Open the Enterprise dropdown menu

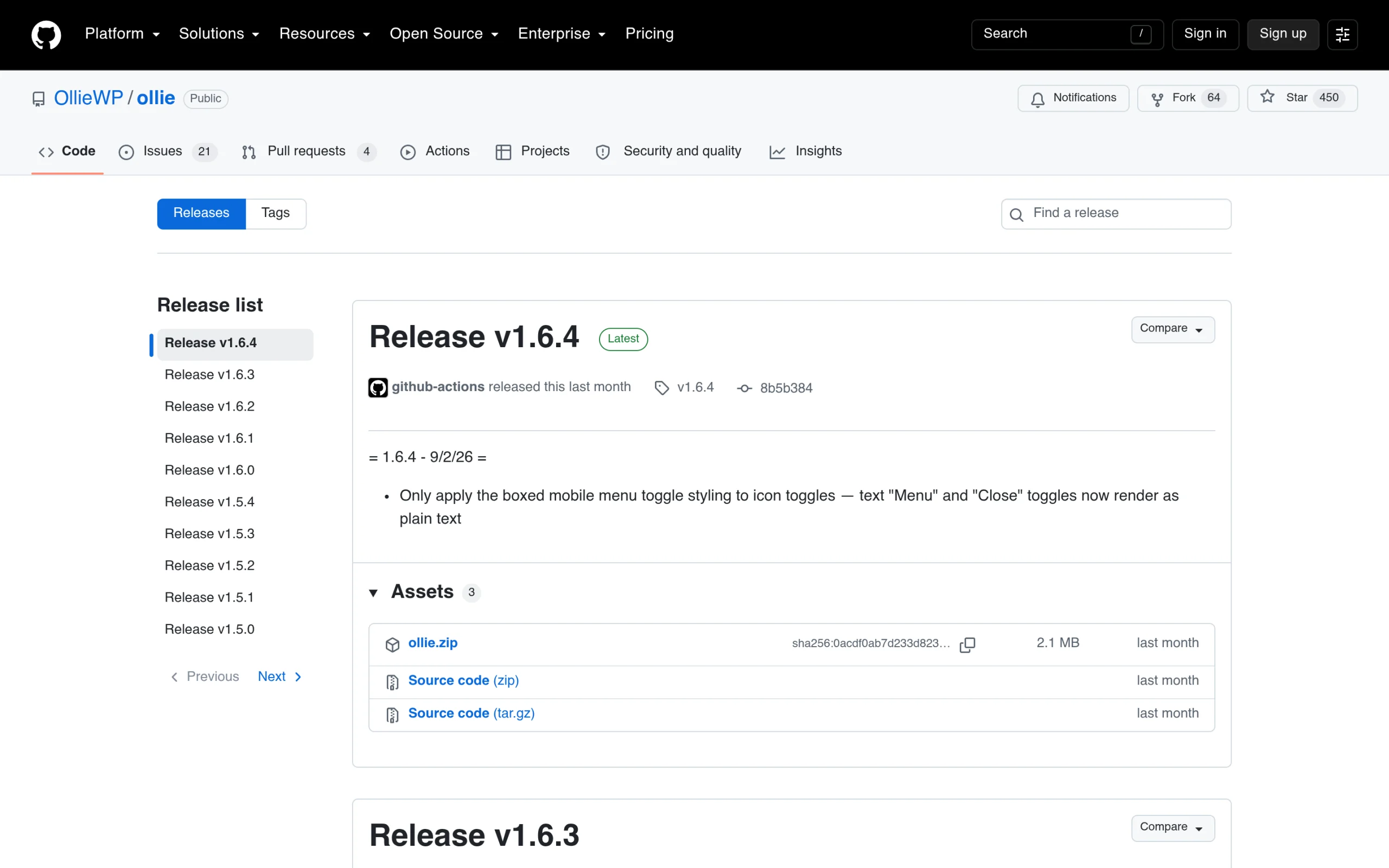coord(562,34)
